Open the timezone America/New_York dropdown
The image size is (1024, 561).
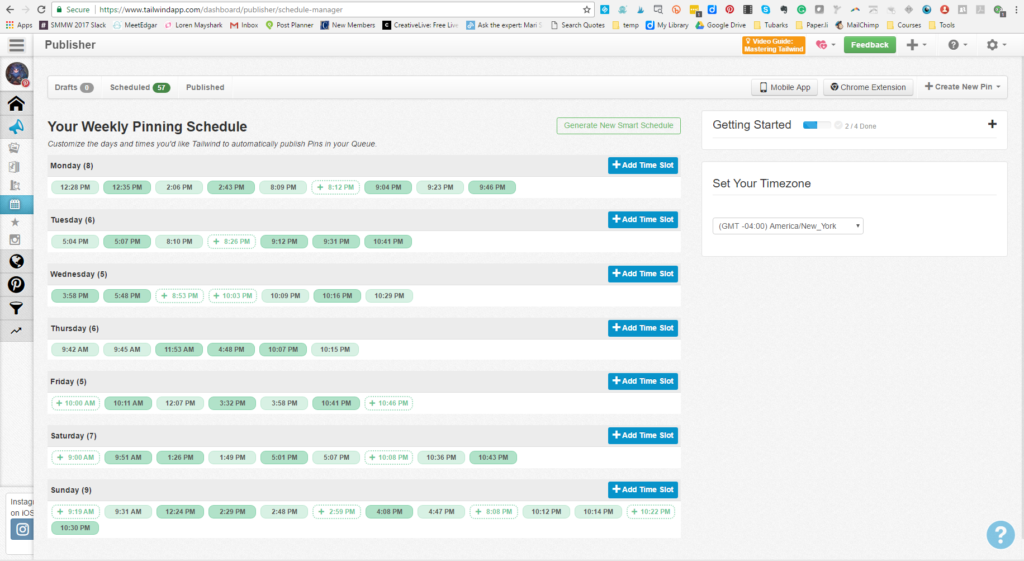(x=787, y=226)
